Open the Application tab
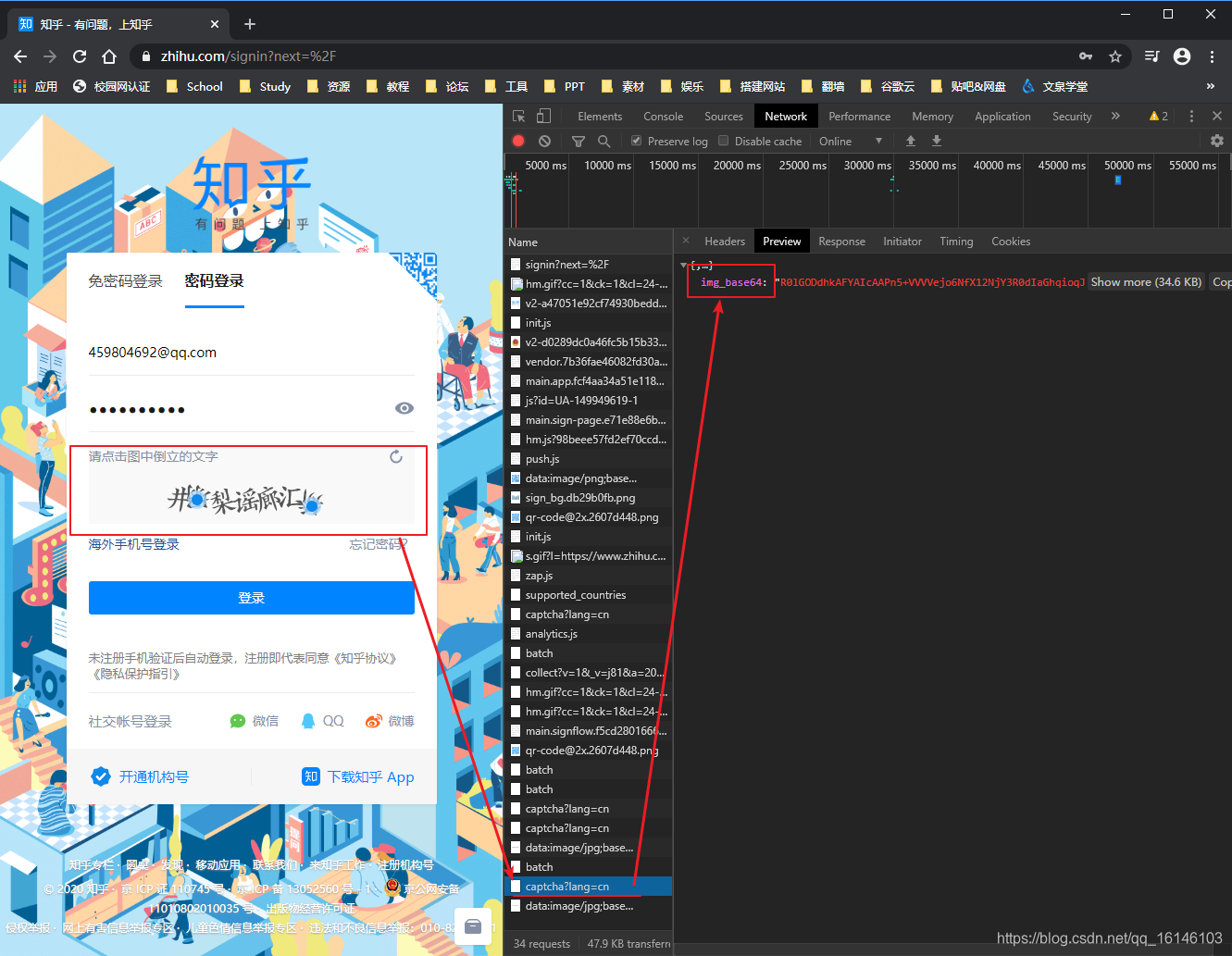Viewport: 1232px width, 956px height. (1002, 116)
